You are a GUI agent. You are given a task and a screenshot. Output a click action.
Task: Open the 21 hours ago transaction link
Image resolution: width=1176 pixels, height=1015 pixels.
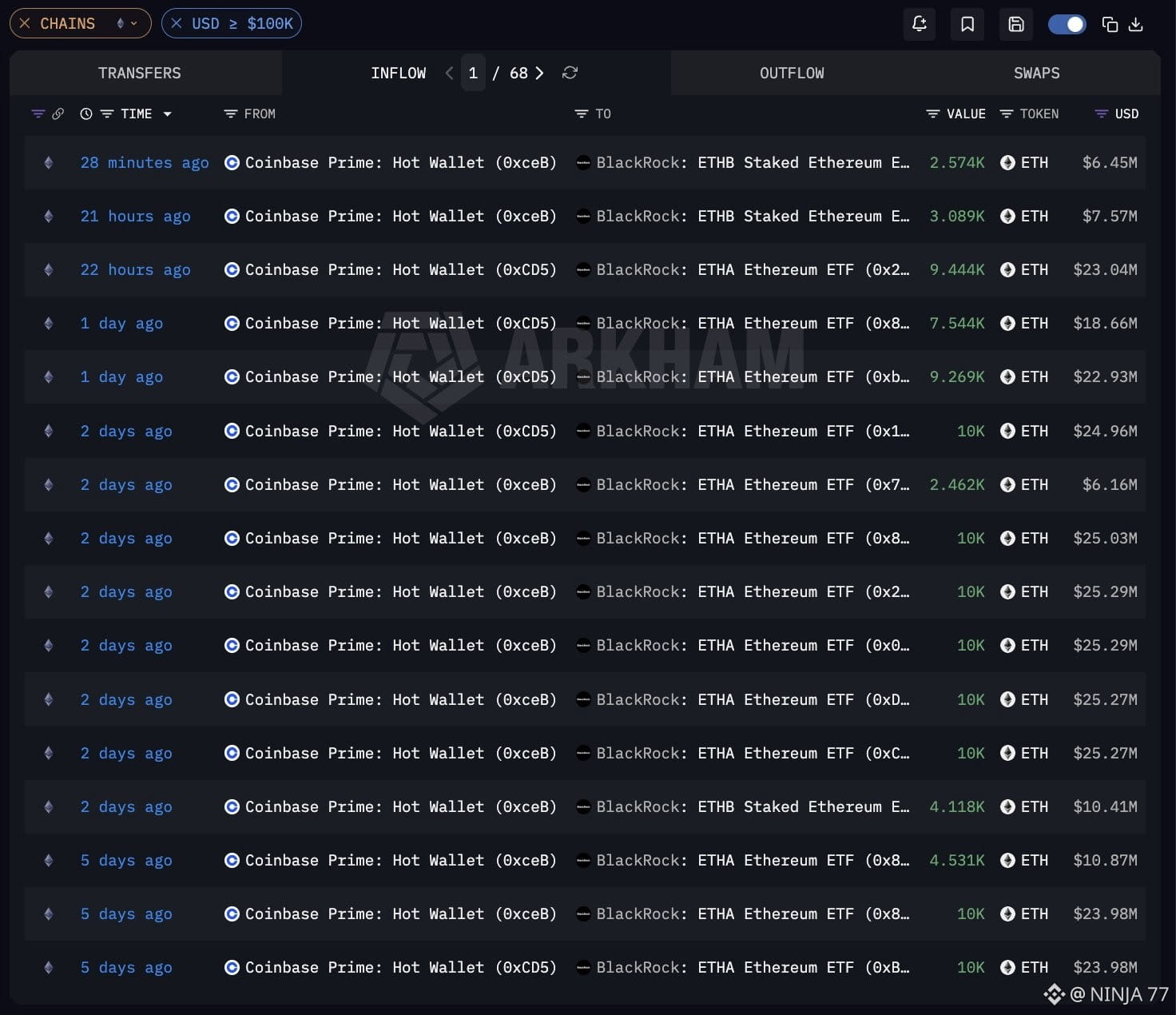[136, 216]
